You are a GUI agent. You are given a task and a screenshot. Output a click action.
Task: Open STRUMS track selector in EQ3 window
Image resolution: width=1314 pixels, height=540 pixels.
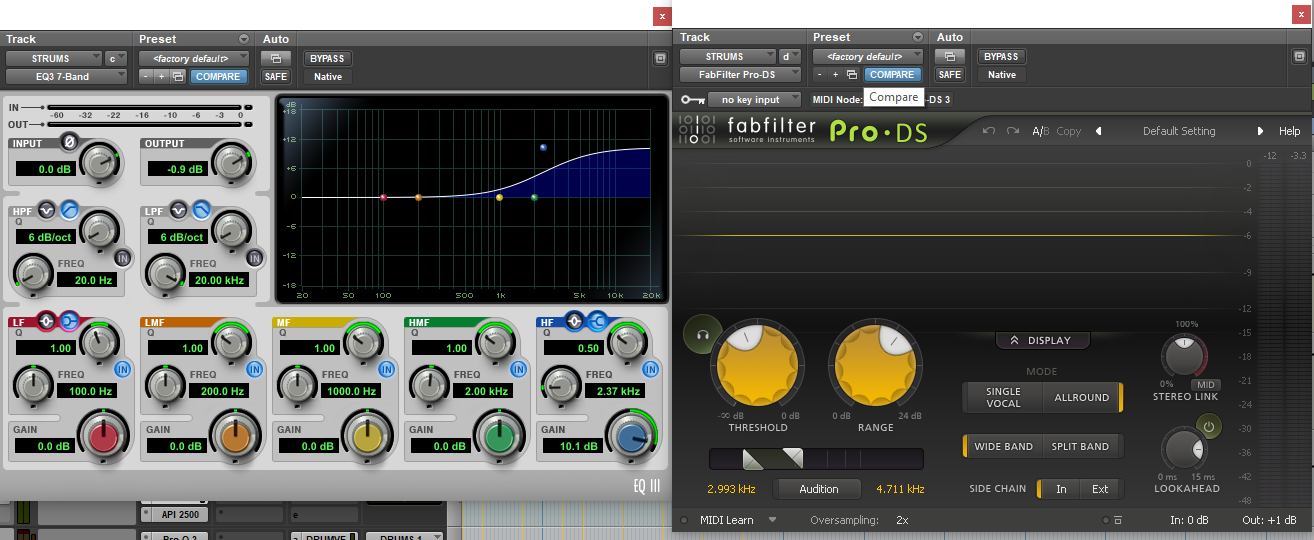[x=54, y=58]
